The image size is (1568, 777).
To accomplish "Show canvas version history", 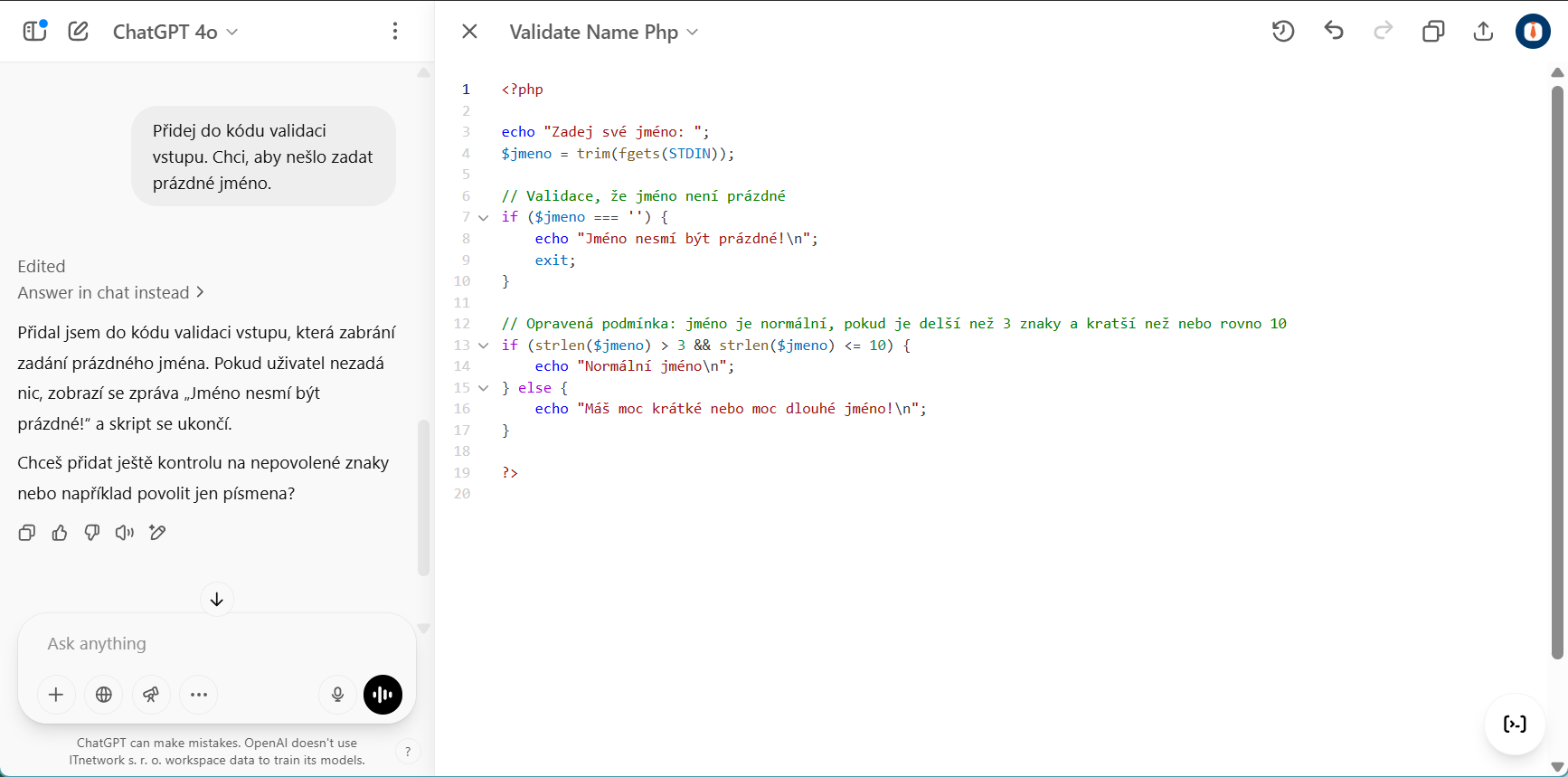I will tap(1283, 32).
